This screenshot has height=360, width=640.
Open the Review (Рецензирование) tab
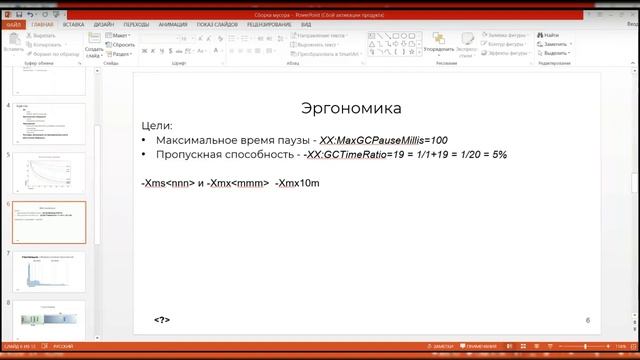point(269,25)
